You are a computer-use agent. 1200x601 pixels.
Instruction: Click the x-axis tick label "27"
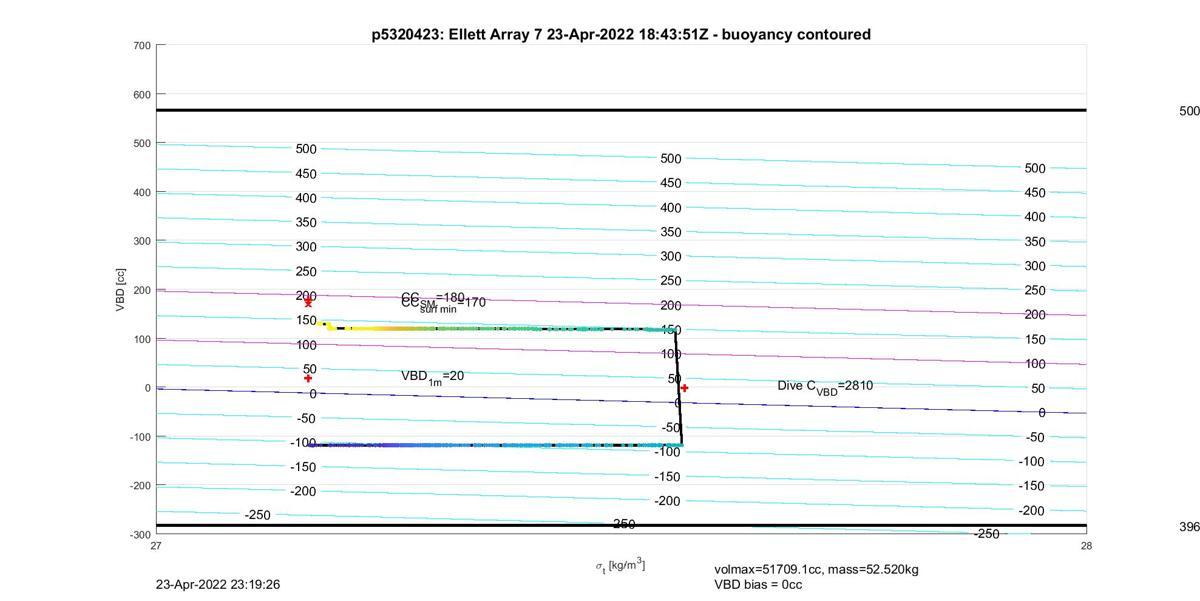[x=156, y=546]
